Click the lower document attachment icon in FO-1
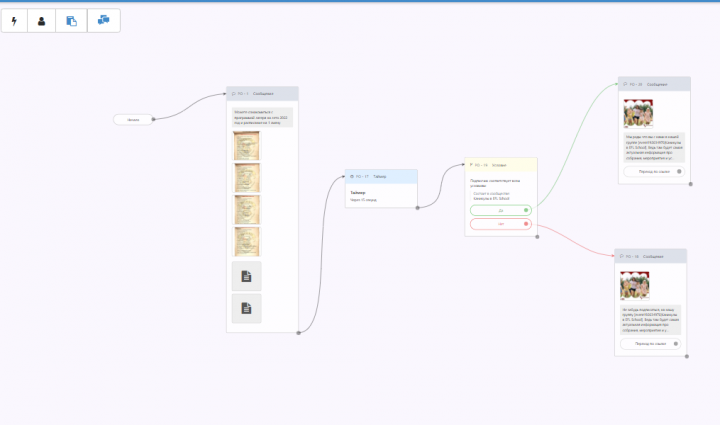This screenshot has height=425, width=720. point(247,308)
